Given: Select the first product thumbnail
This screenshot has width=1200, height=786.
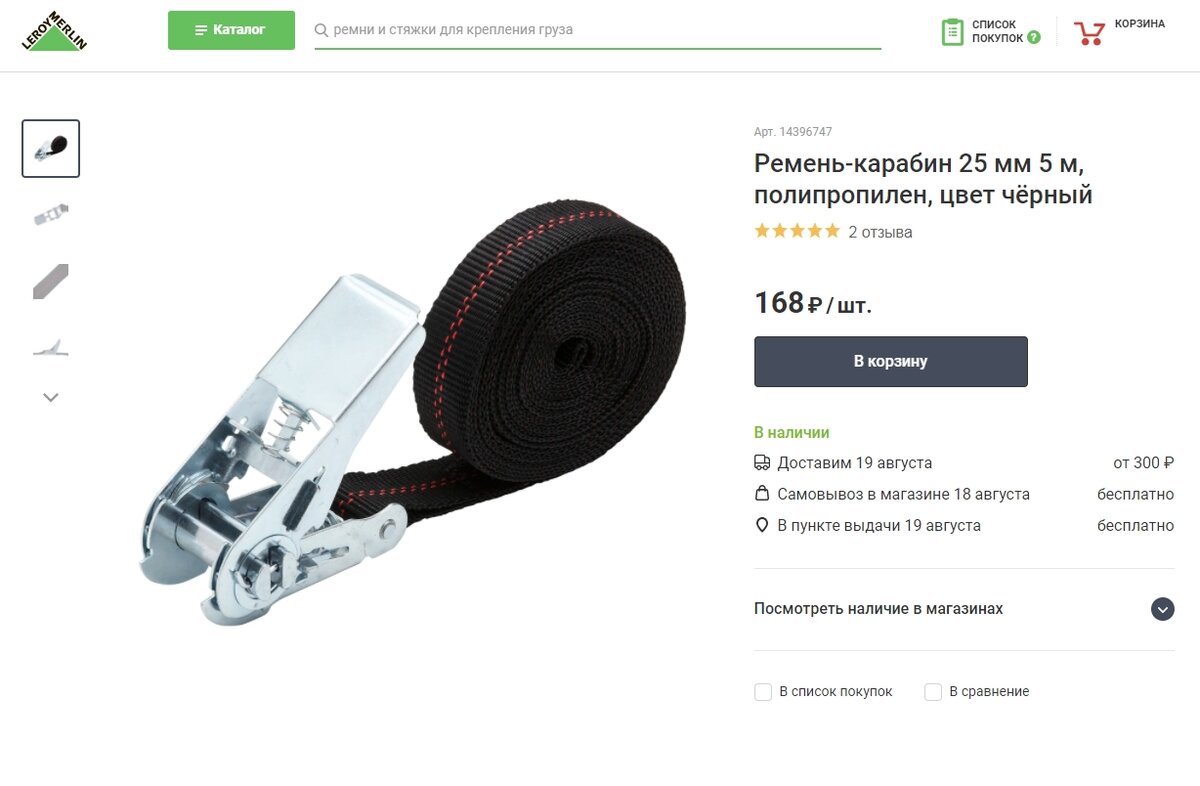Looking at the screenshot, I should tap(51, 149).
